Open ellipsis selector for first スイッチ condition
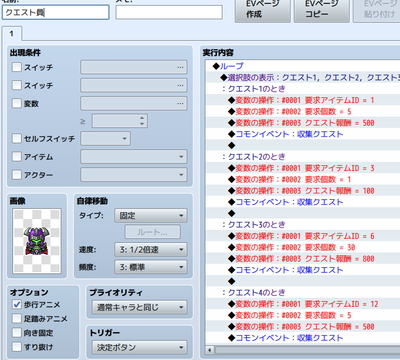 (180, 67)
